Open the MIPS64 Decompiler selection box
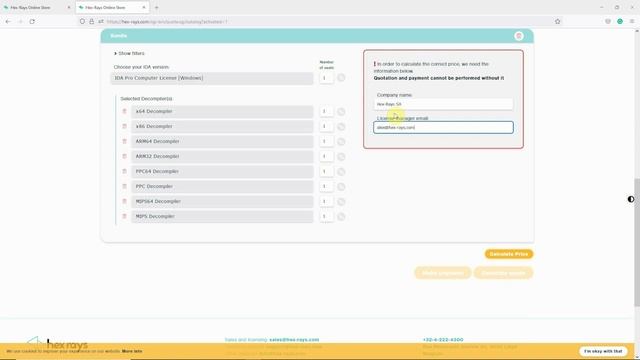This screenshot has width=640, height=360. coord(222,202)
